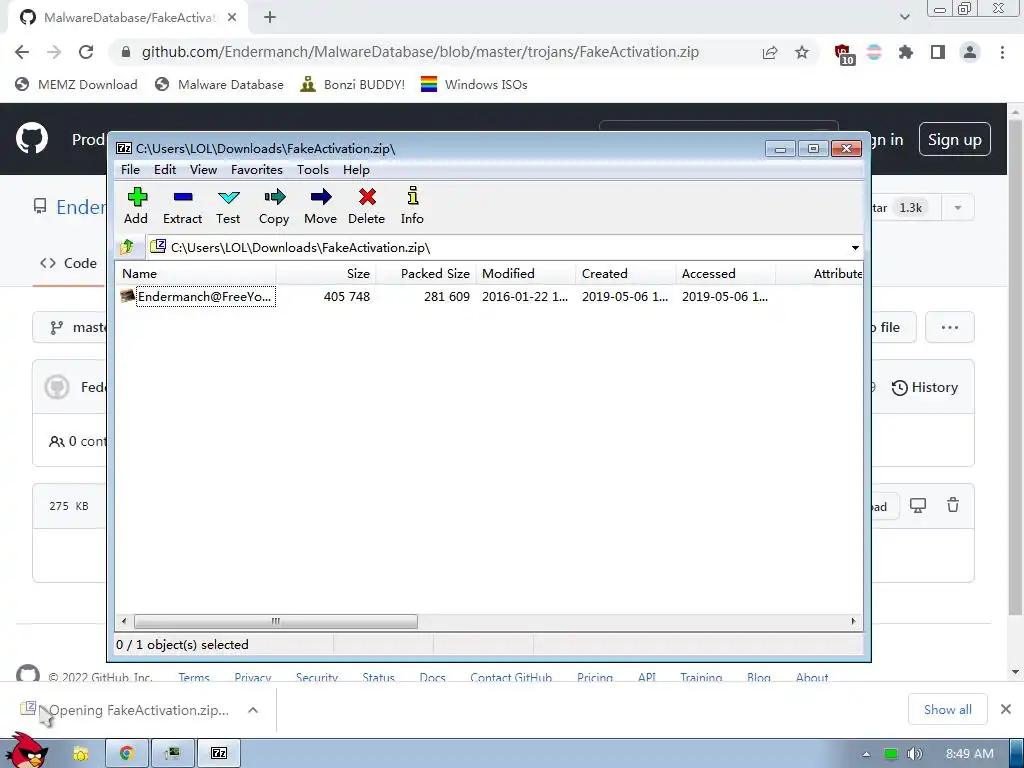Screen dimensions: 1024x768
Task: Expand the 7-Zip address path dropdown
Action: click(855, 248)
